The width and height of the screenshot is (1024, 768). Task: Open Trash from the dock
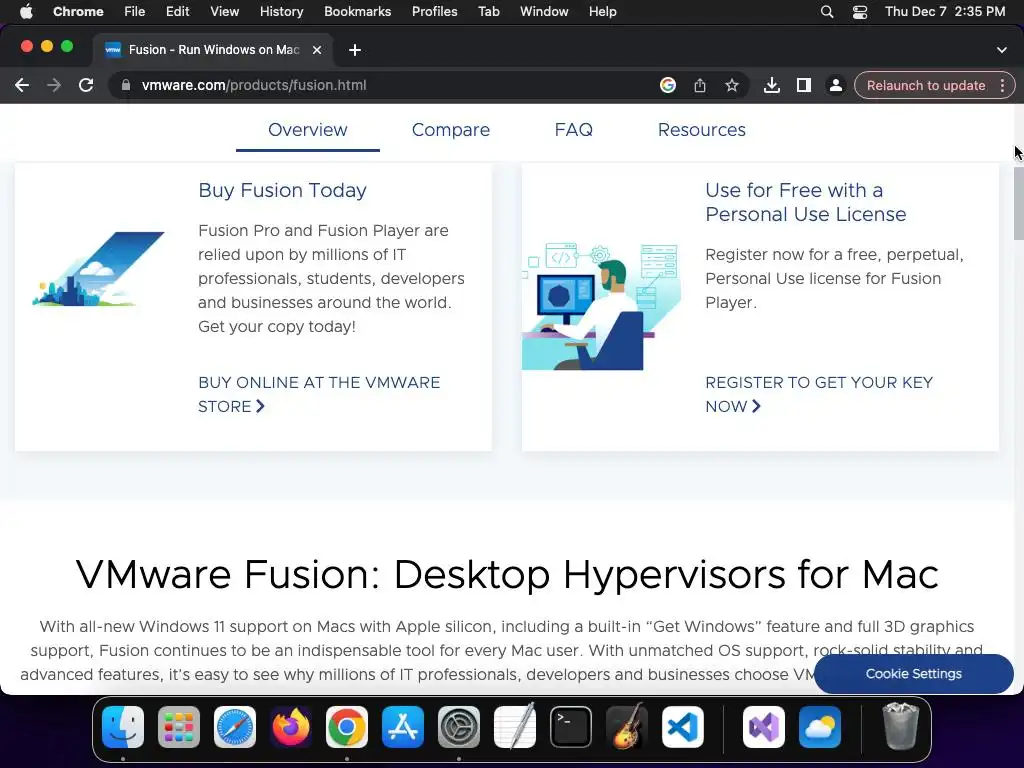[901, 726]
